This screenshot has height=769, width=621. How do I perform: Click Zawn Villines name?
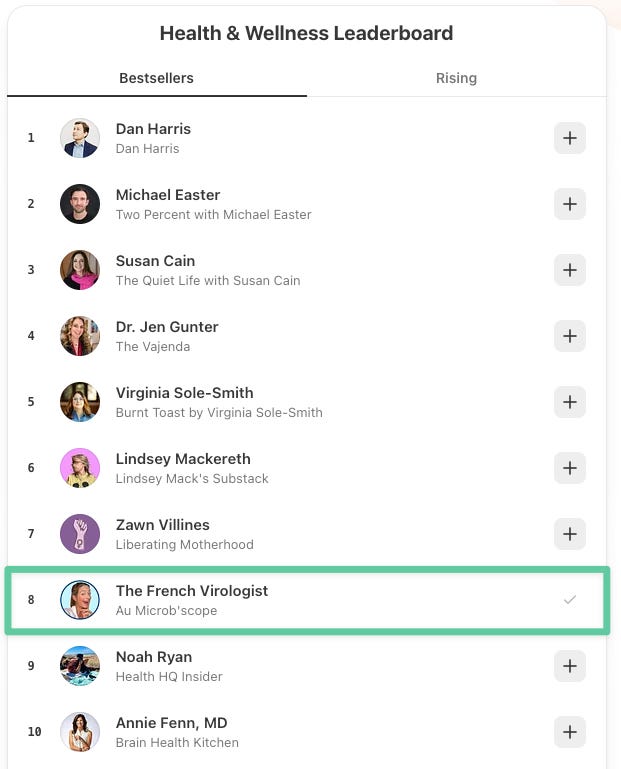coord(162,525)
